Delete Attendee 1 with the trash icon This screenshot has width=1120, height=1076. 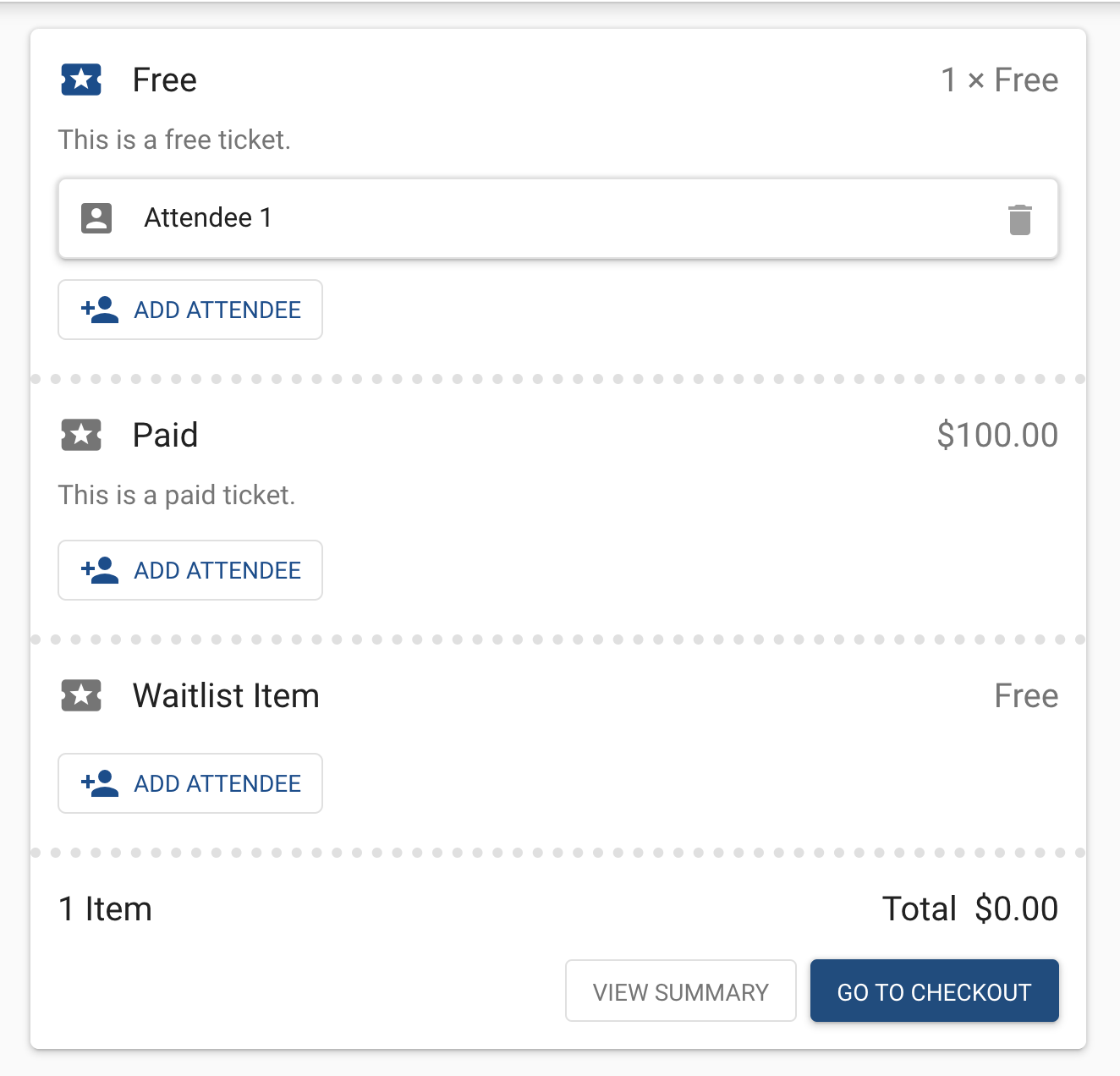1020,219
